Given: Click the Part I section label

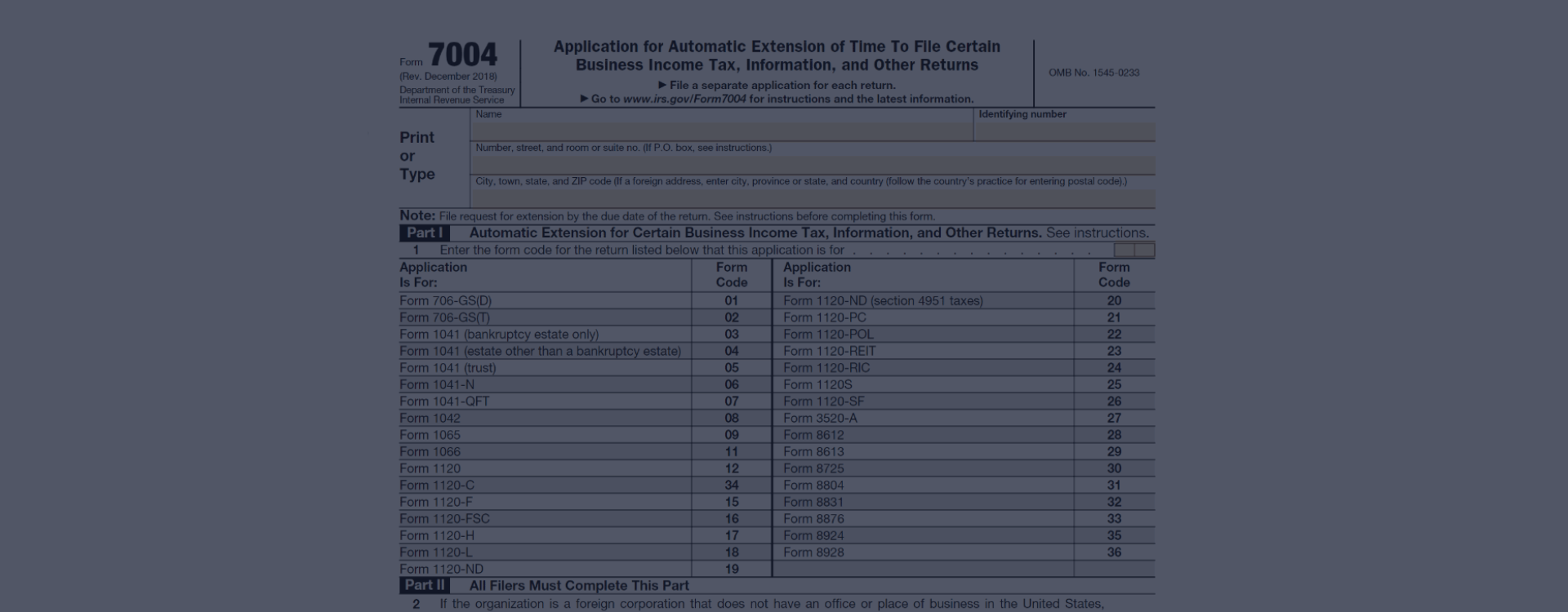Looking at the screenshot, I should (424, 233).
